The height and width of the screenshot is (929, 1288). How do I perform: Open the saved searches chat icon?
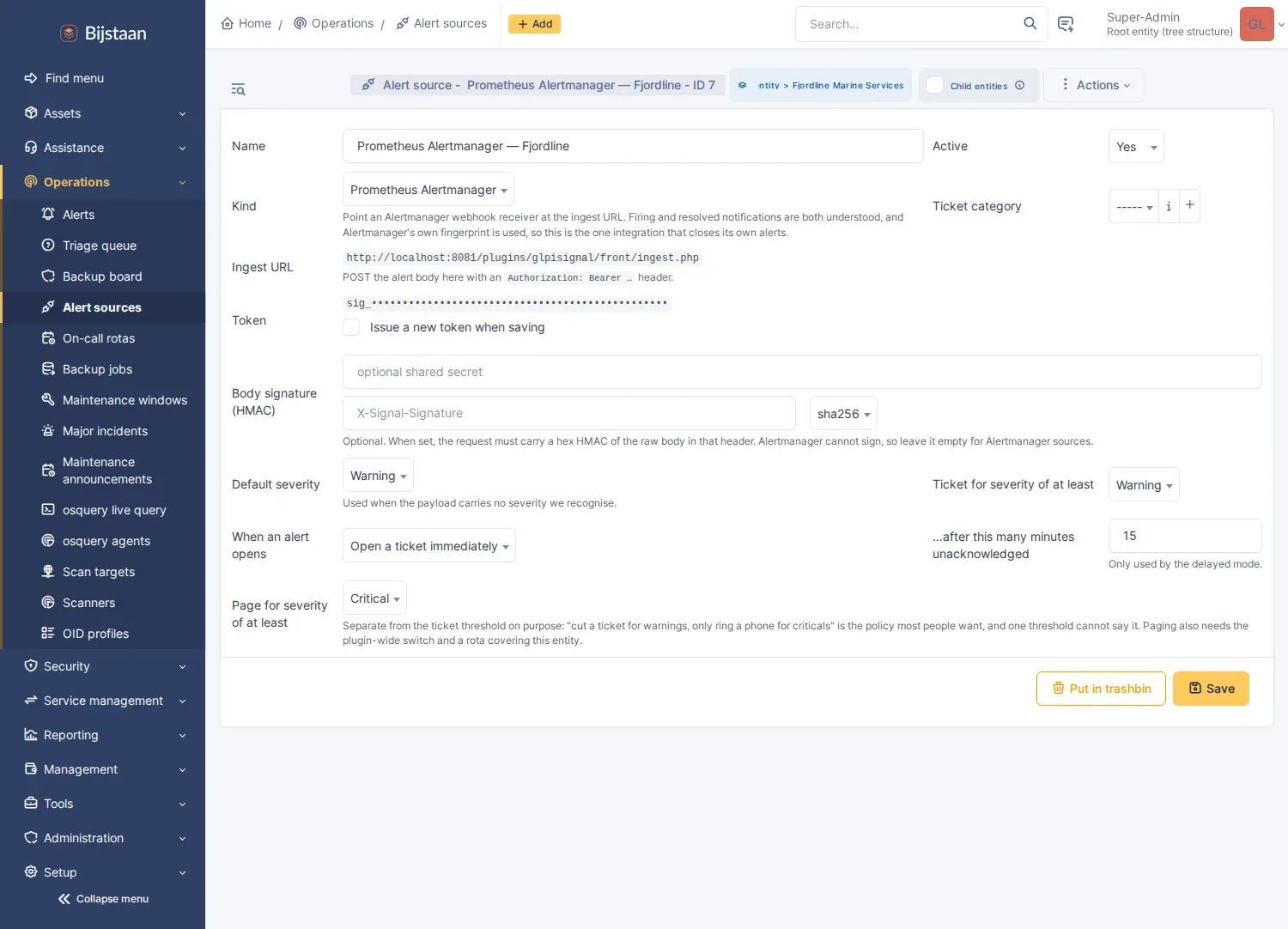(1066, 24)
